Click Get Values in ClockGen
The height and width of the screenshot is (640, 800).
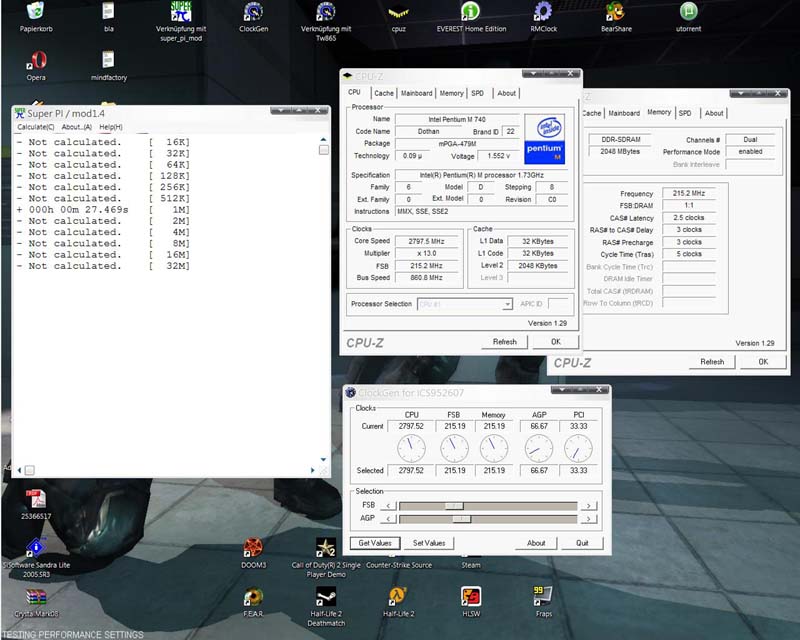[x=375, y=543]
